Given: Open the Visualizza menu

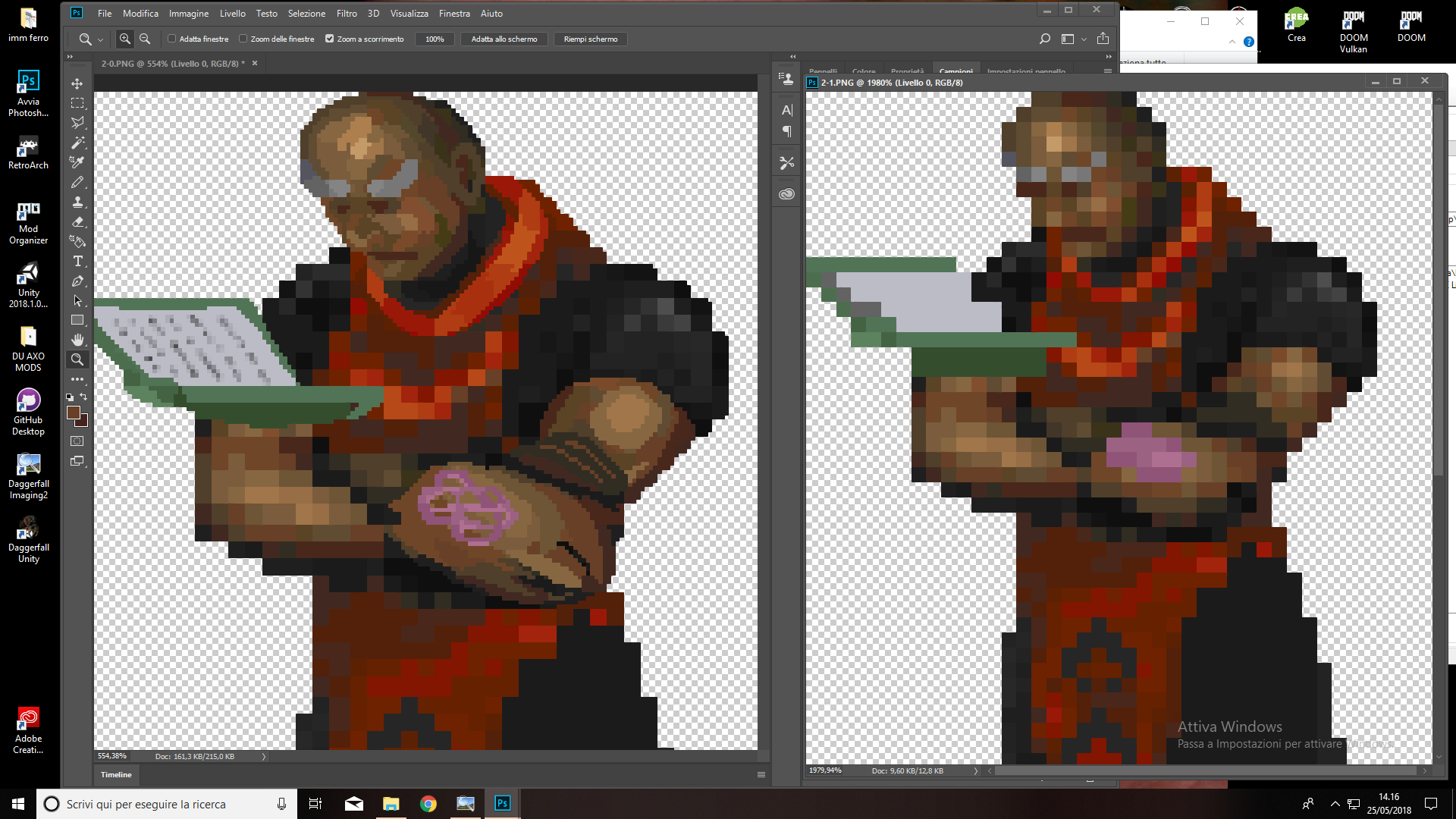Looking at the screenshot, I should [x=409, y=14].
